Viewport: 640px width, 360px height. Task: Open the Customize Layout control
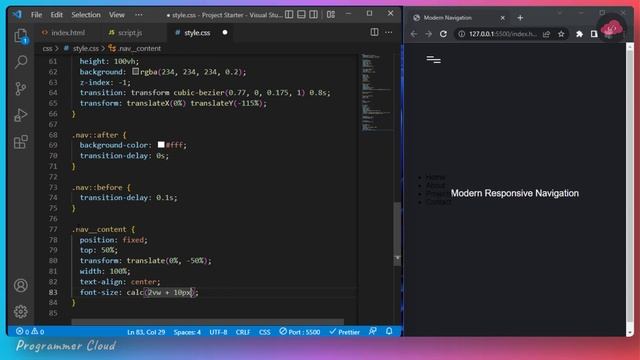click(x=331, y=14)
